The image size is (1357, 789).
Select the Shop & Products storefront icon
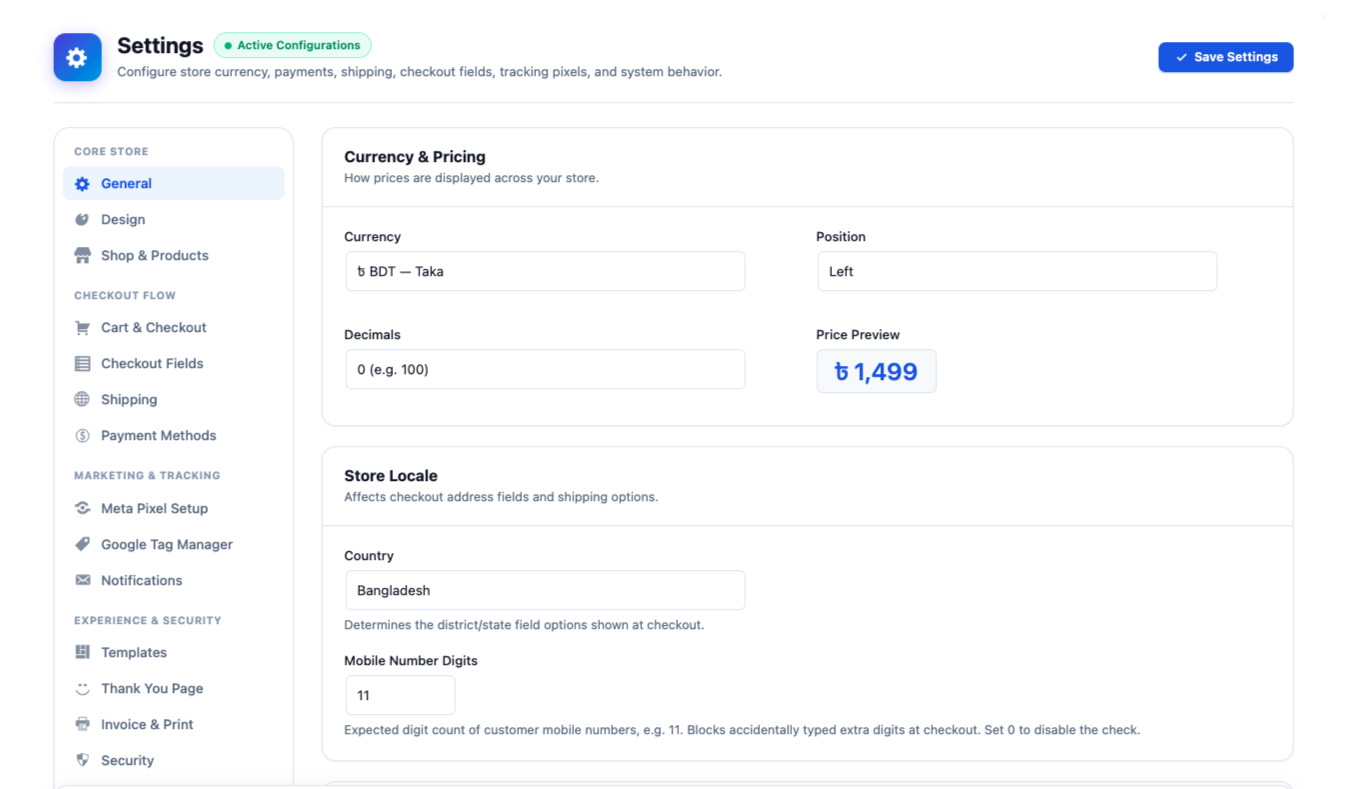click(82, 255)
